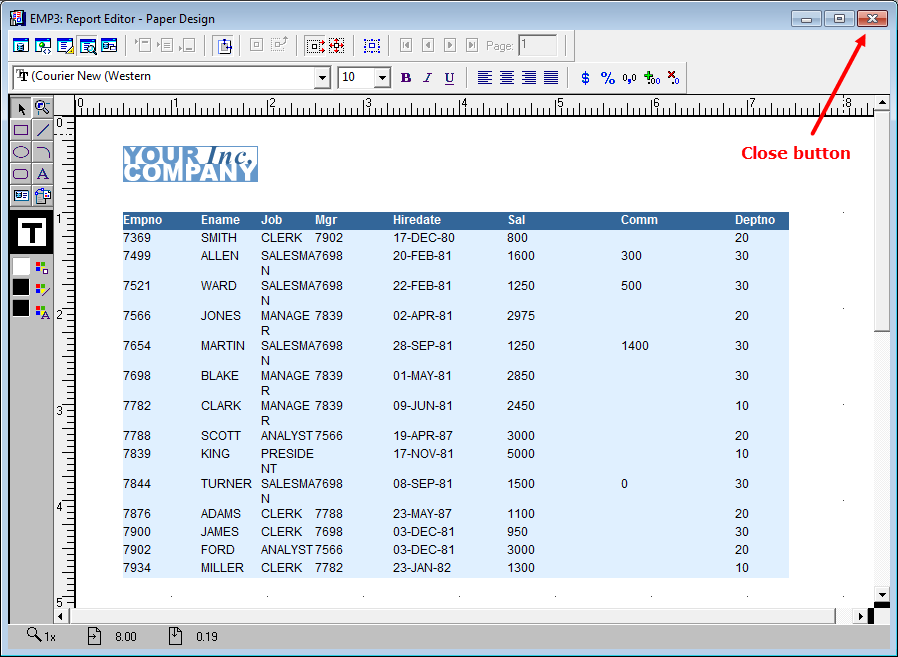Screen dimensions: 898x657
Task: Click the Deptno column header
Action: tap(755, 220)
